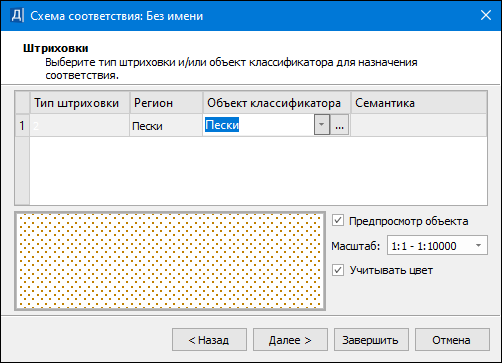502x363 pixels.
Task: Click the sand hatch pattern preview
Action: tap(170, 261)
